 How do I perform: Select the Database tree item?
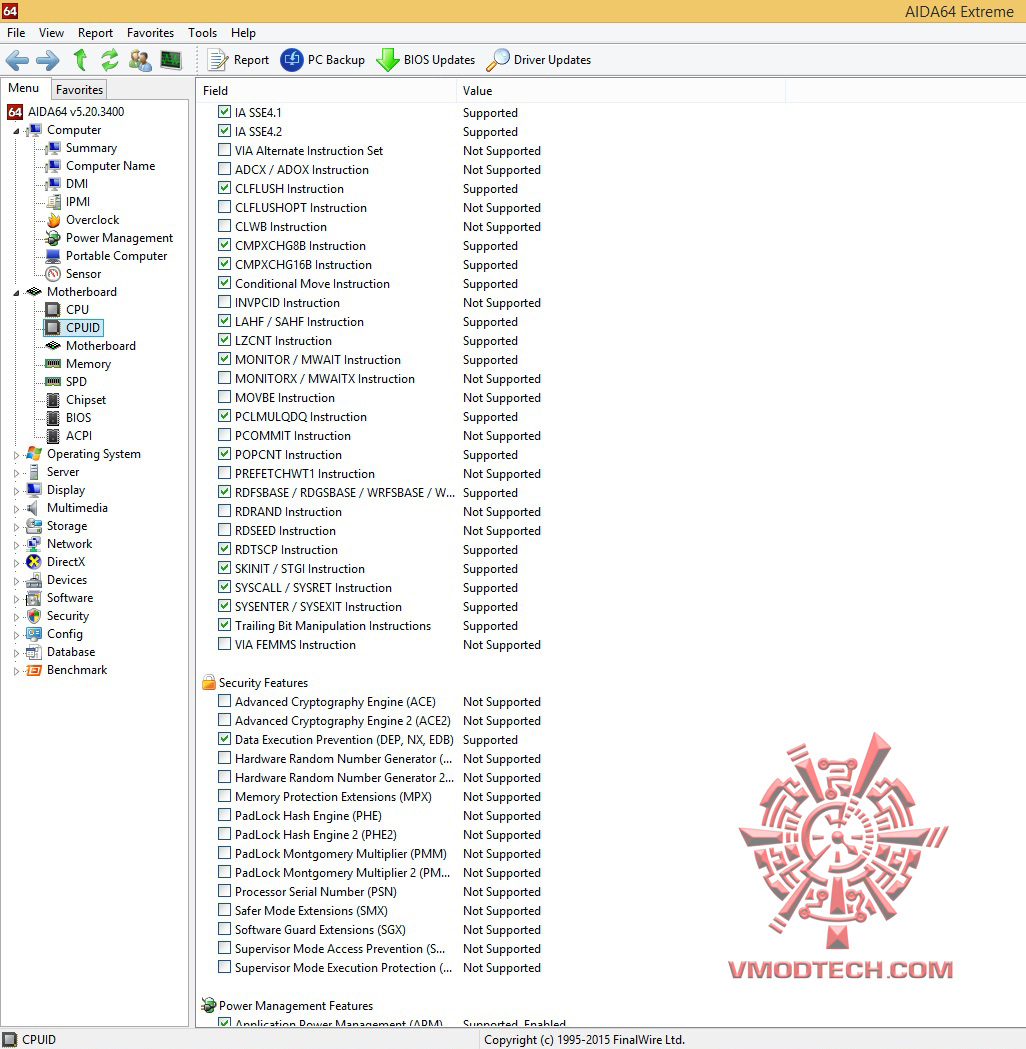point(71,652)
